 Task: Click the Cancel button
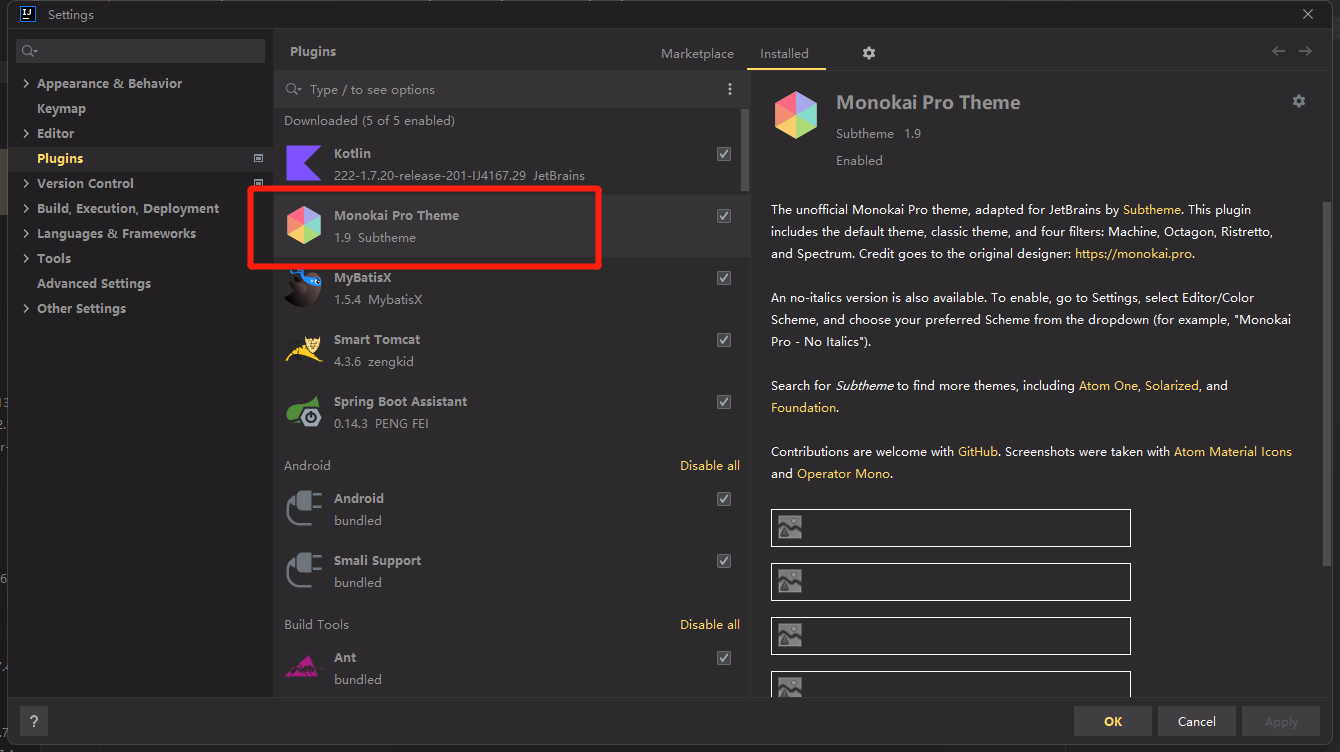click(x=1197, y=721)
